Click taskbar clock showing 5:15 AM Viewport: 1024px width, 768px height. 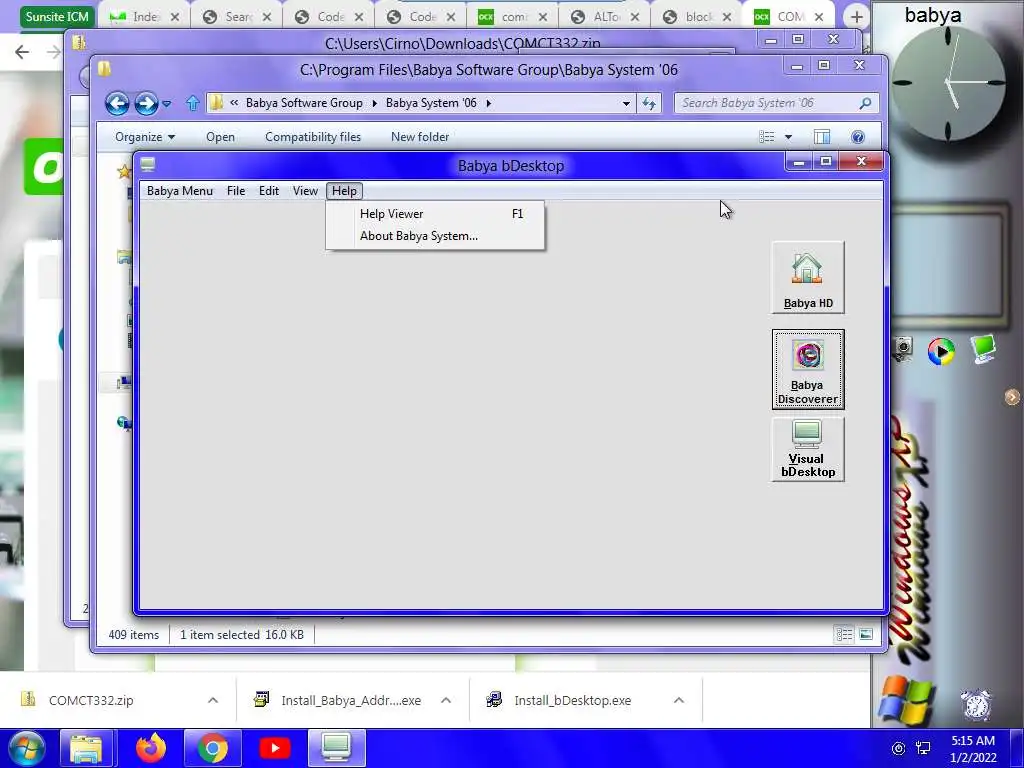(973, 749)
